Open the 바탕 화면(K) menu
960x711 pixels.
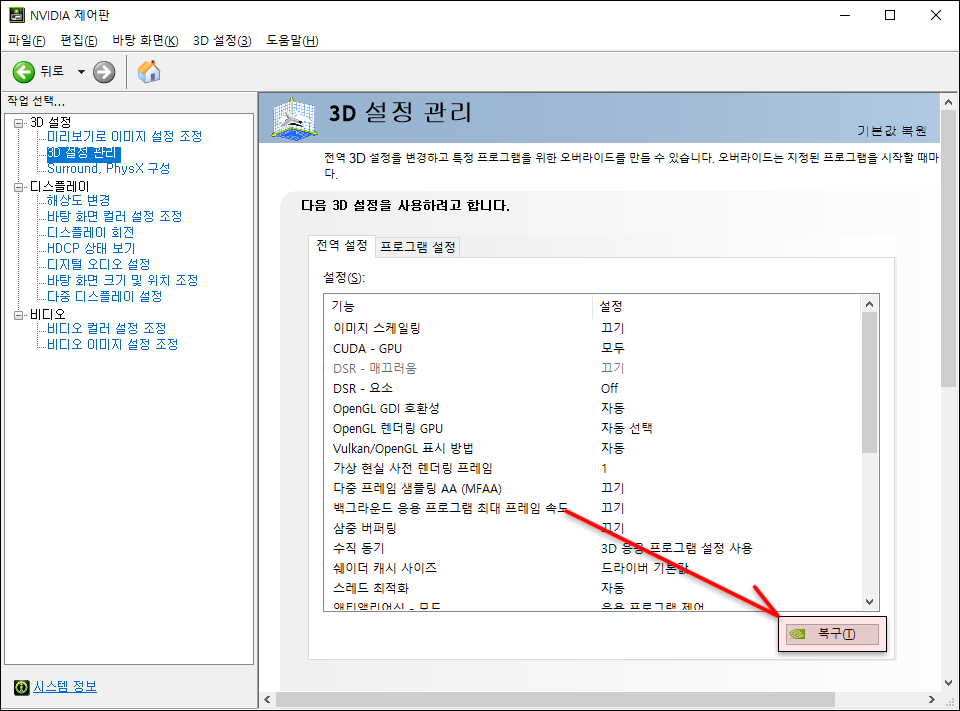point(145,40)
